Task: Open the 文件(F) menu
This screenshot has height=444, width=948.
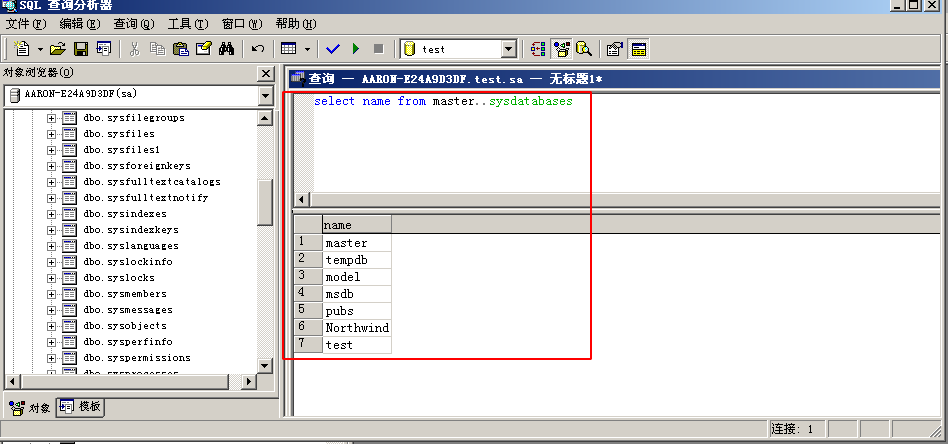Action: point(26,24)
